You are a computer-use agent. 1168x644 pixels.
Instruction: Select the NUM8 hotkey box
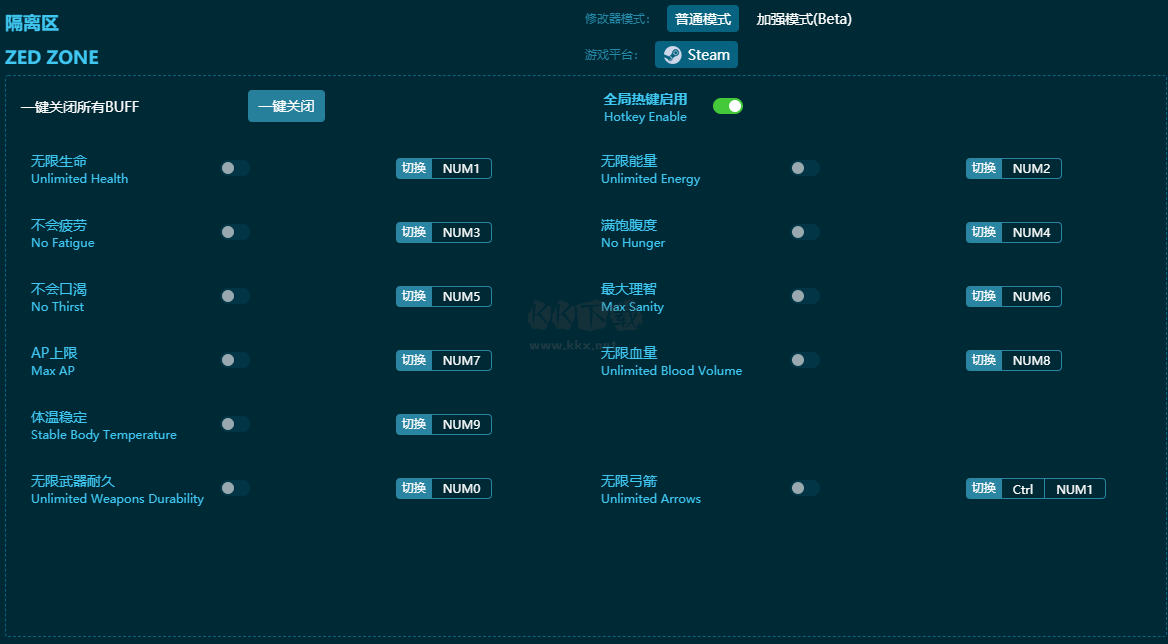coord(1031,361)
